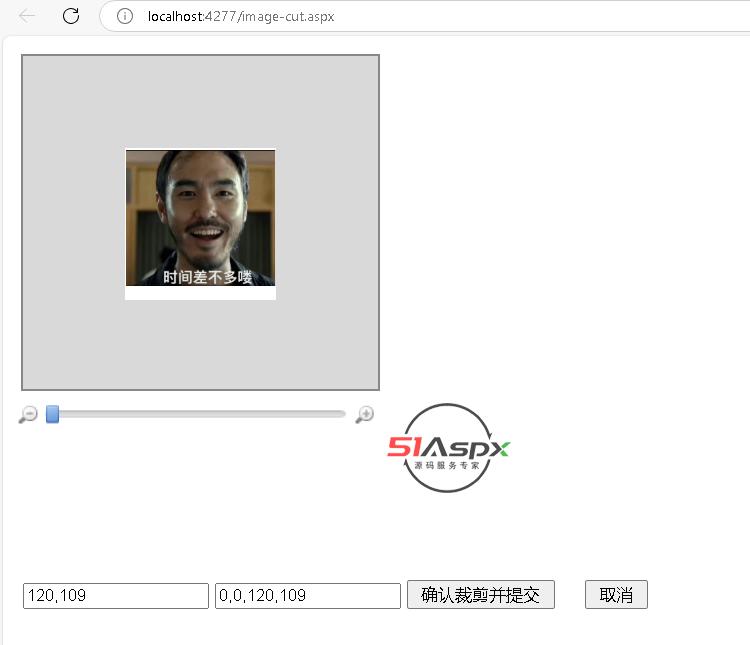Image resolution: width=750 pixels, height=645 pixels.
Task: Click the 取消 cancel button
Action: [616, 595]
